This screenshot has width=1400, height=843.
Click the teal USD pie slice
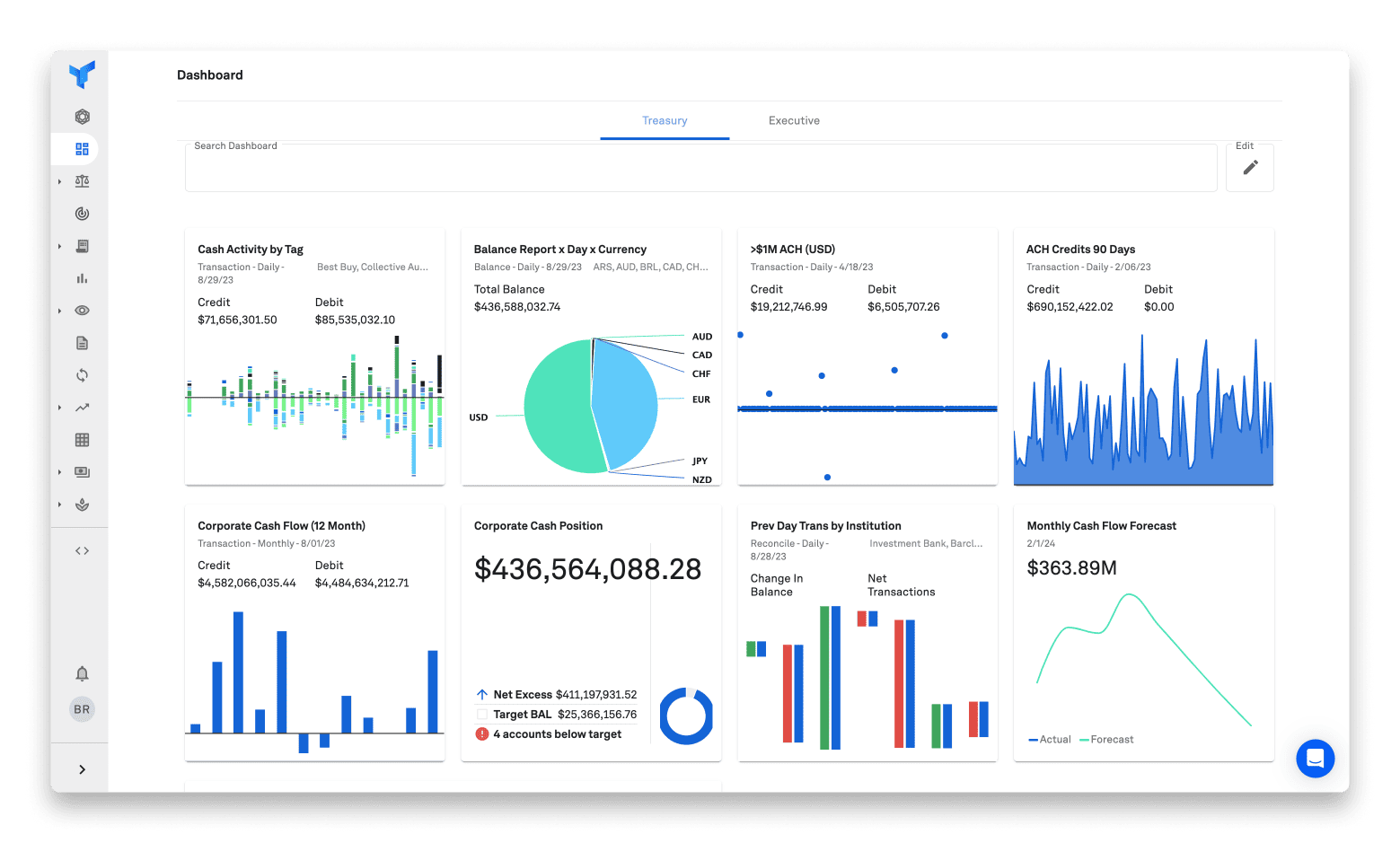click(x=555, y=413)
